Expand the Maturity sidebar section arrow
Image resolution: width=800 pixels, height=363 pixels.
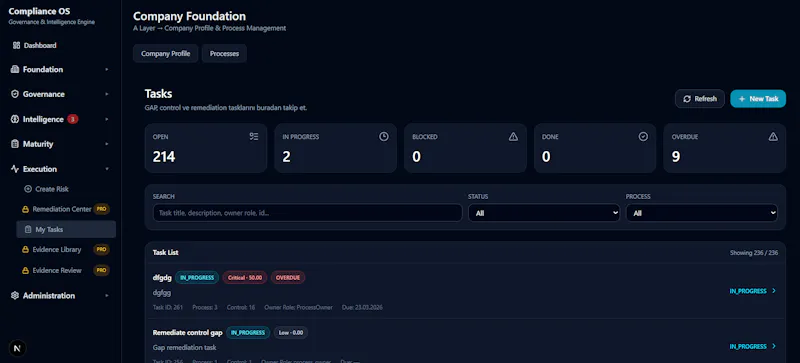[107, 144]
